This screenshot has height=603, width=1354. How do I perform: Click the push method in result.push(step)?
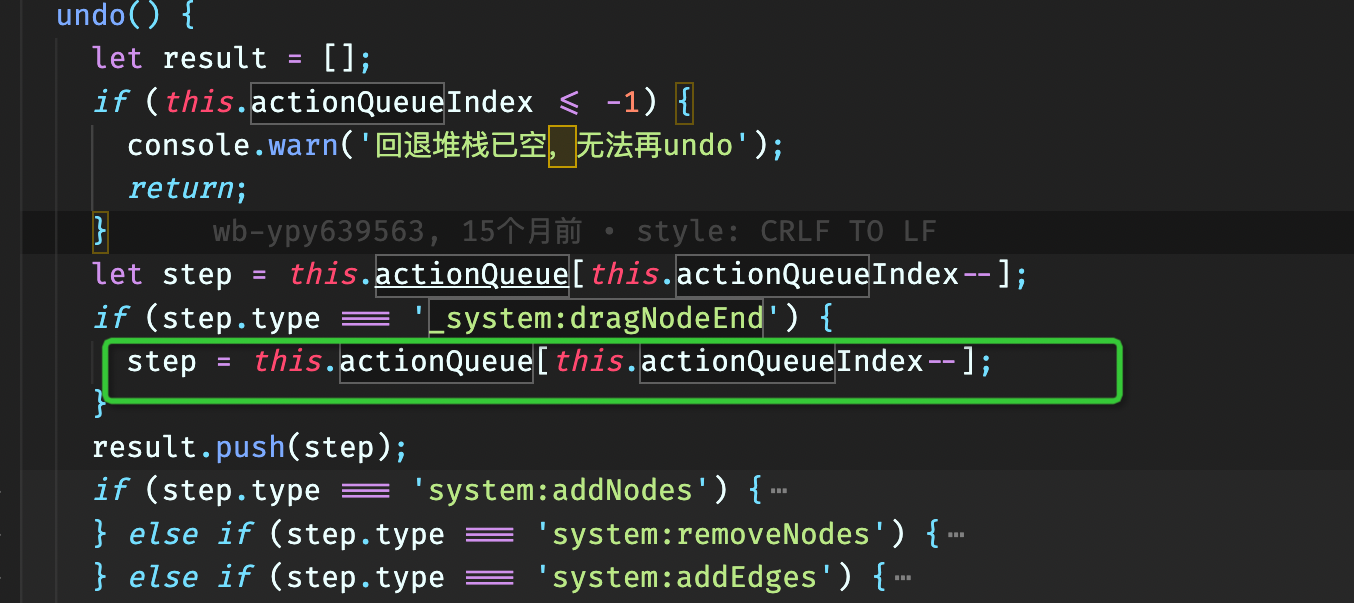click(x=250, y=447)
